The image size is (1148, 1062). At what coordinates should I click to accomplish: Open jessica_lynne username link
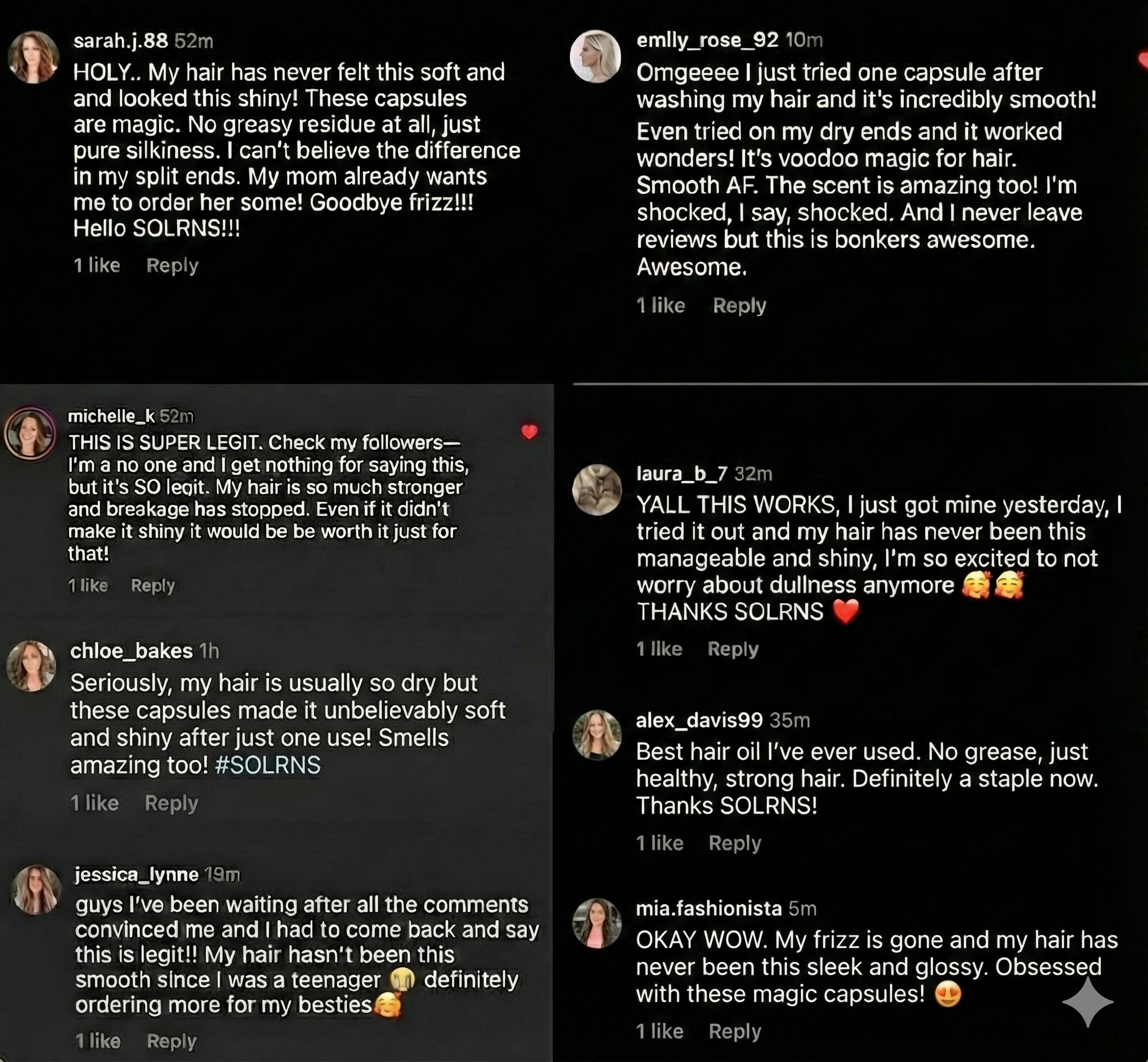point(137,874)
